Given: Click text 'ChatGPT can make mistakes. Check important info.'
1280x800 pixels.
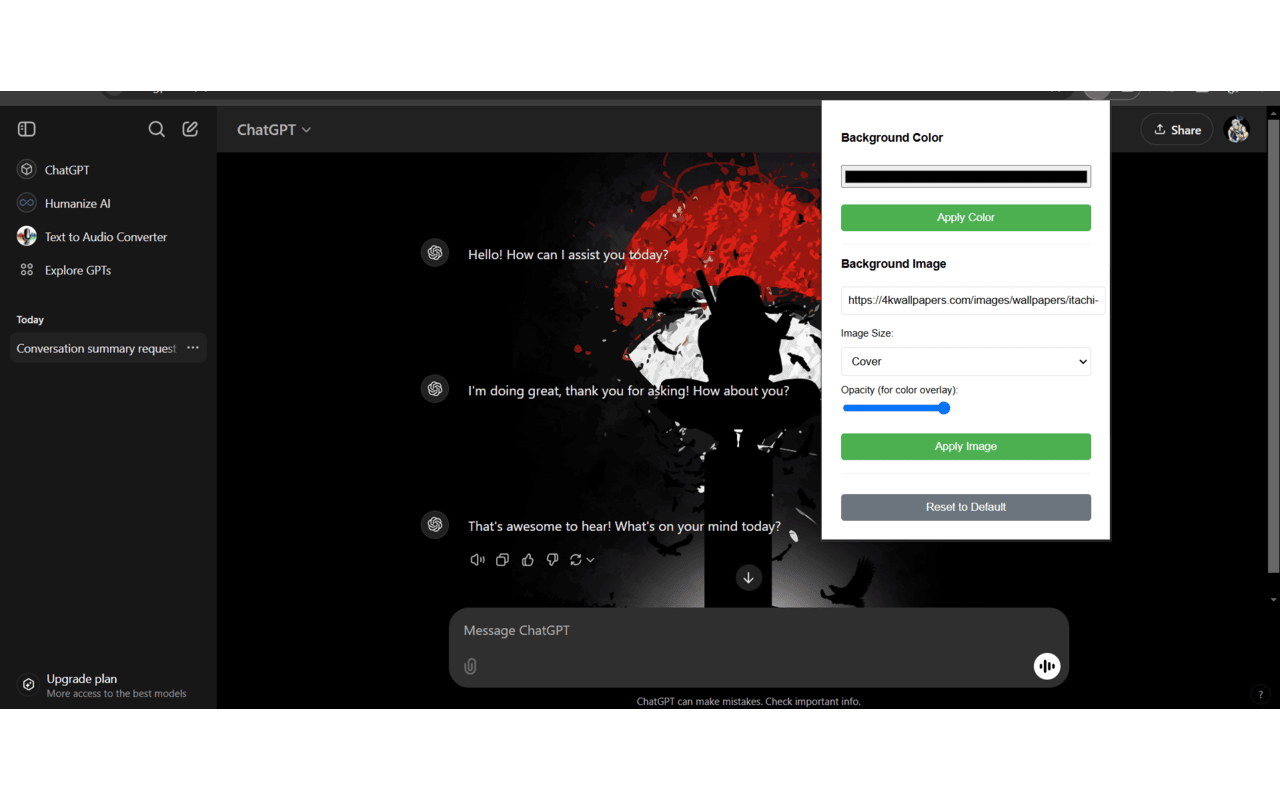Looking at the screenshot, I should tap(748, 702).
